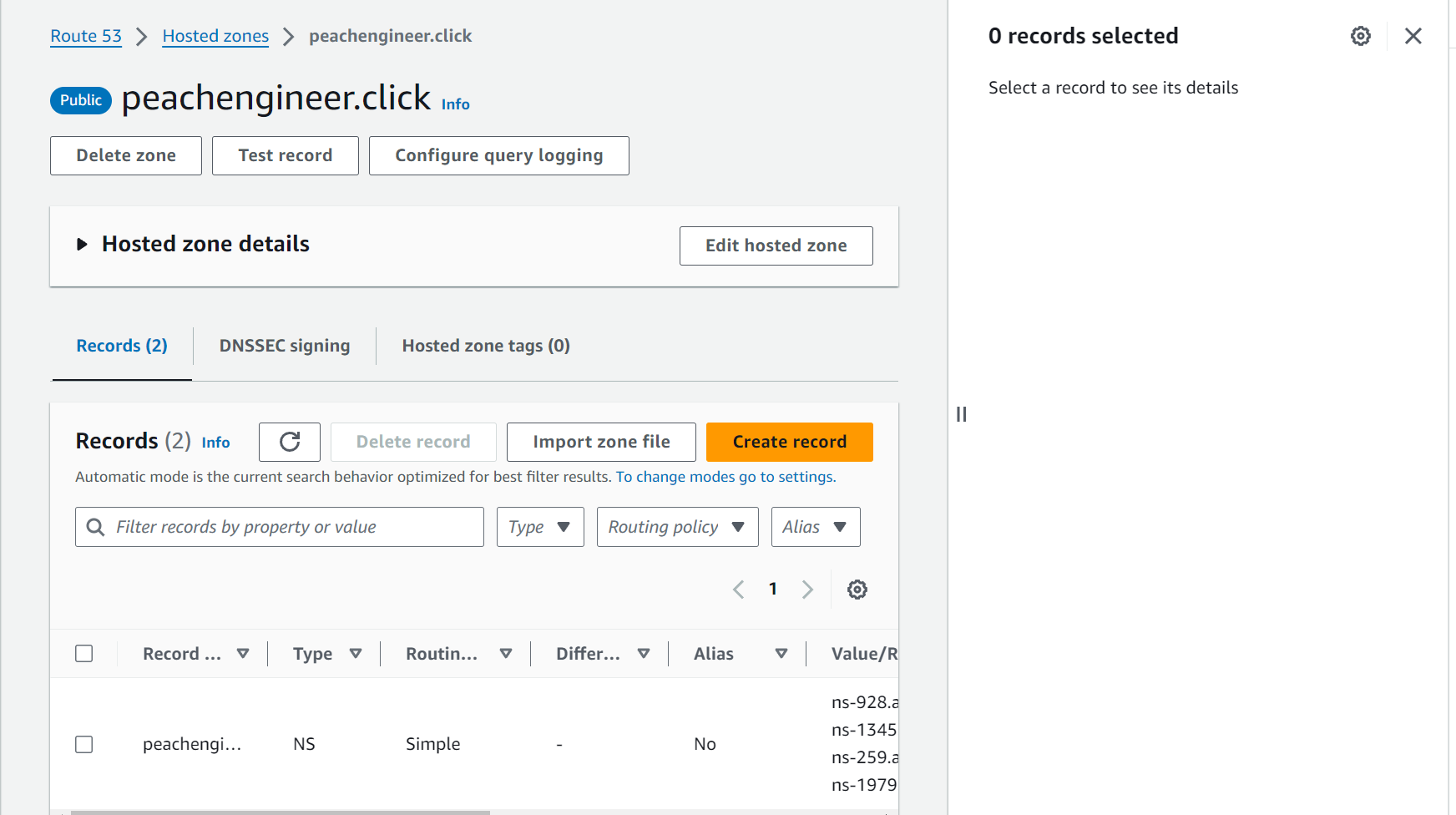The image size is (1456, 815).
Task: Click To change modes go to settings link
Action: [x=725, y=477]
